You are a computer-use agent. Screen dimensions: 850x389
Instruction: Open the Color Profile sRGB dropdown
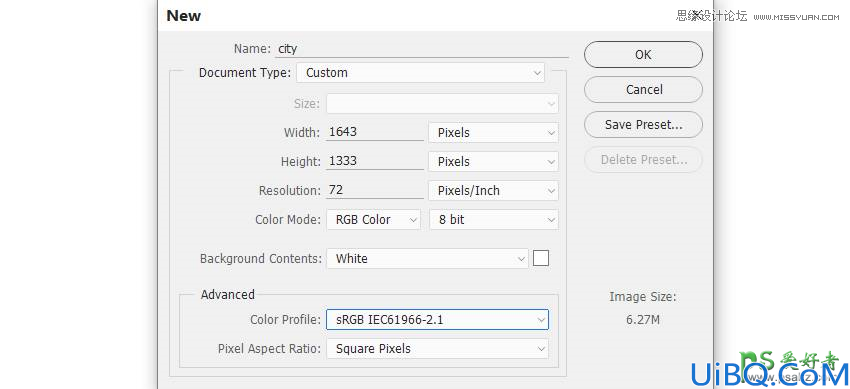(x=437, y=320)
